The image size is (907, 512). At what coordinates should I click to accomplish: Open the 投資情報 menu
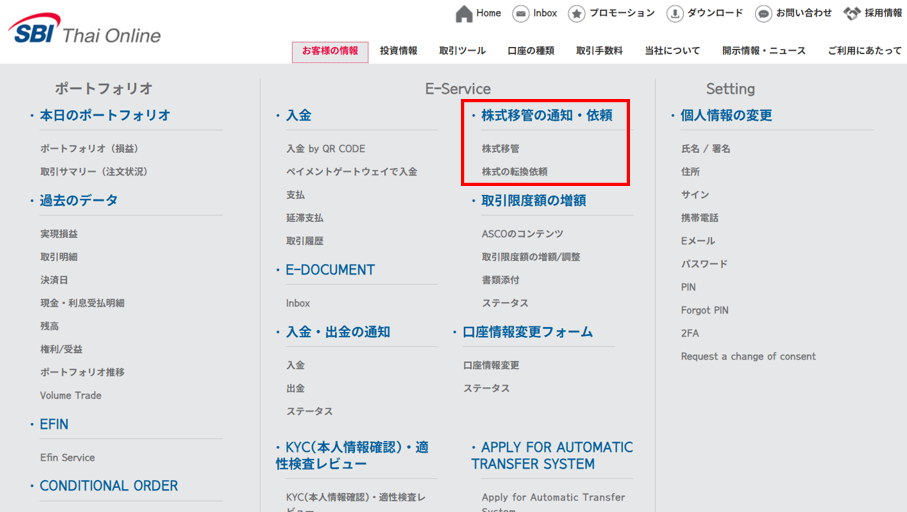click(x=399, y=51)
